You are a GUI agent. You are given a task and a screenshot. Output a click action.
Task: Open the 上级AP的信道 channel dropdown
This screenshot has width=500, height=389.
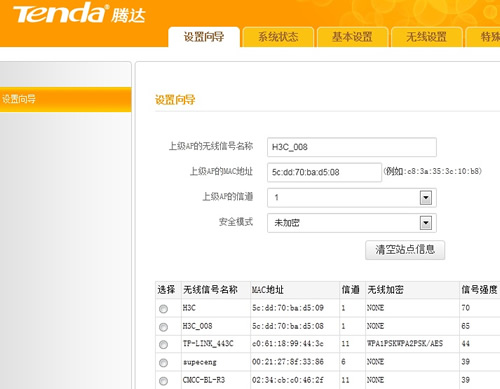click(x=352, y=198)
